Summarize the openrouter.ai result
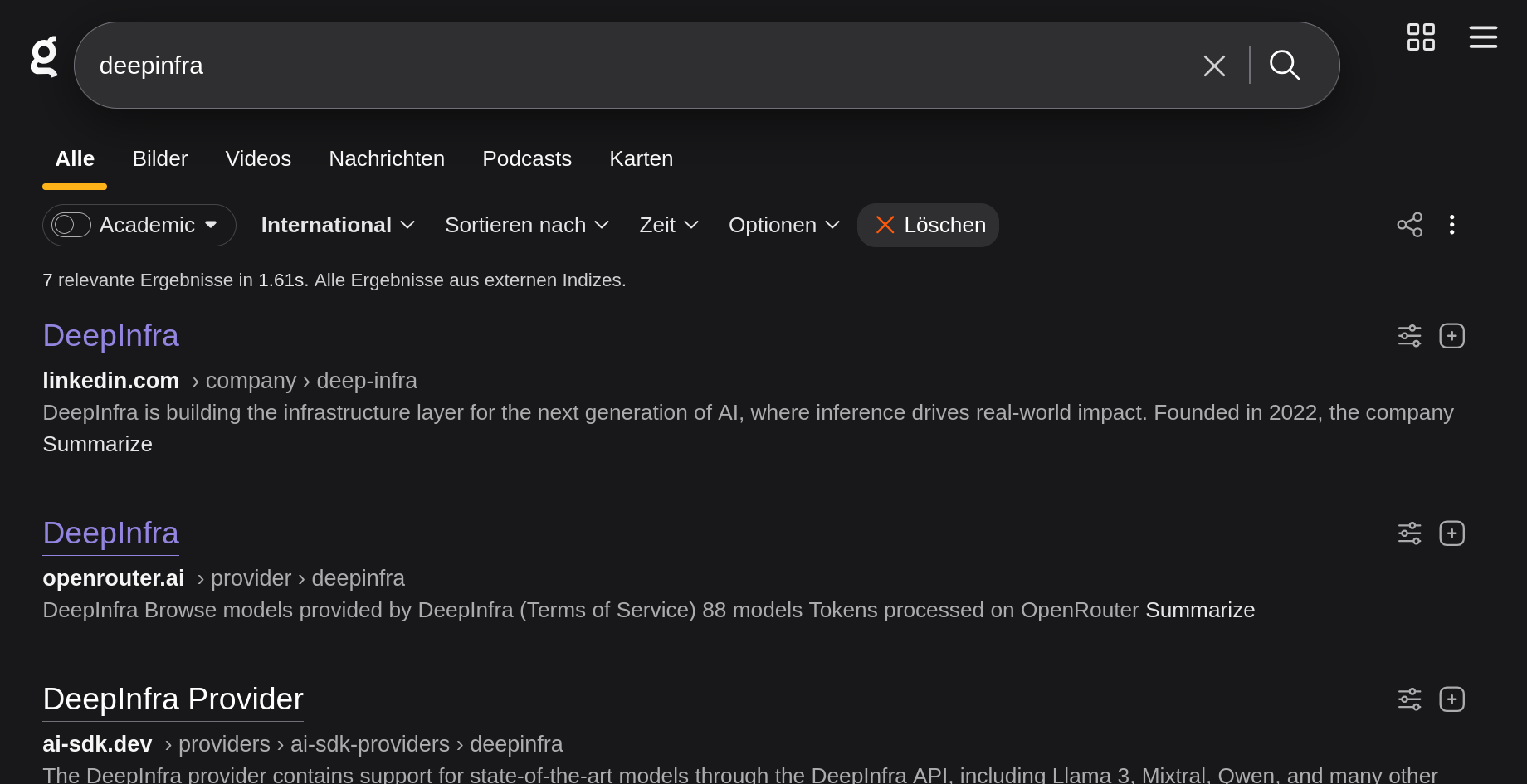Image resolution: width=1527 pixels, height=784 pixels. [x=1200, y=611]
